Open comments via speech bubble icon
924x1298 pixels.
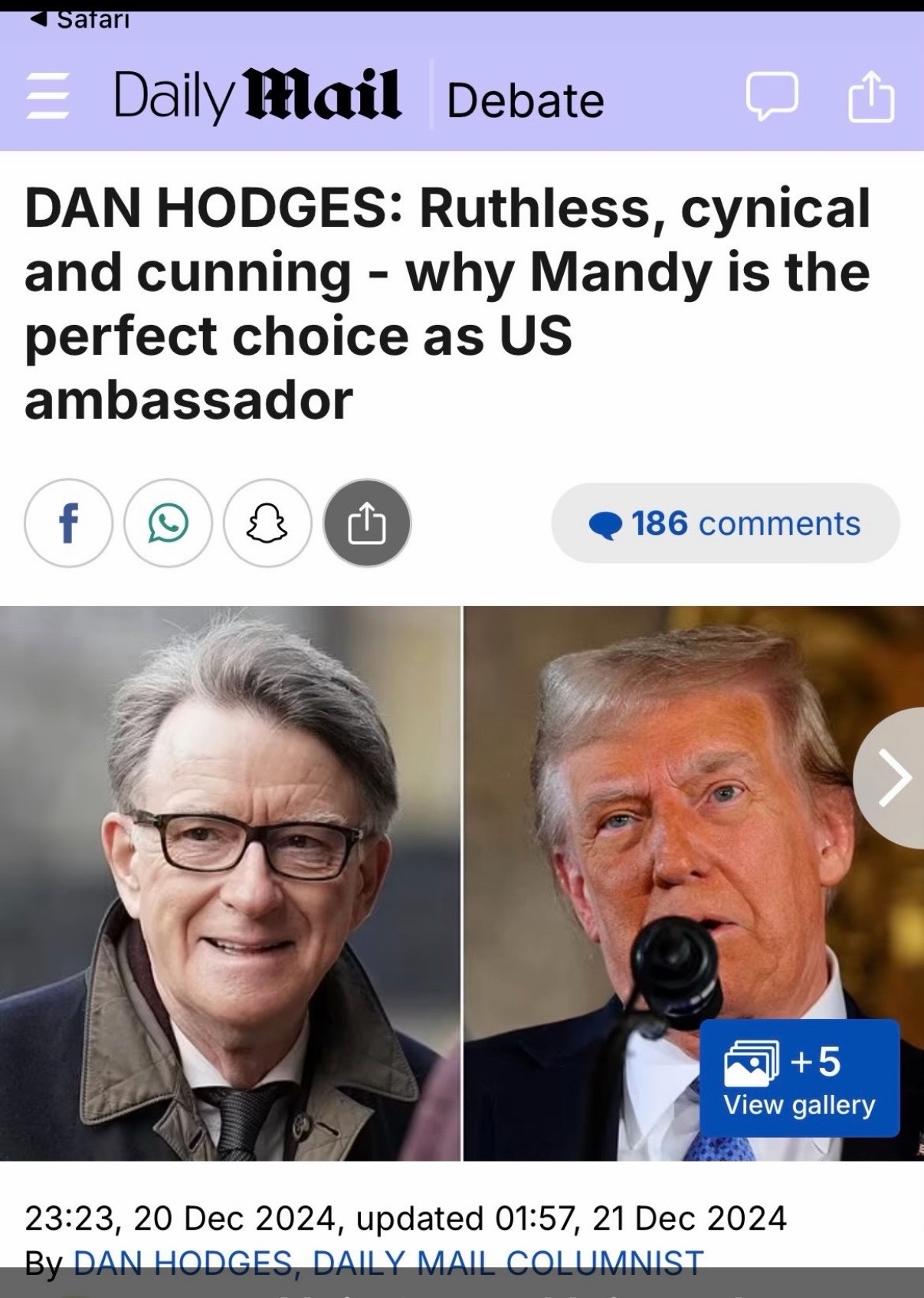tap(772, 97)
